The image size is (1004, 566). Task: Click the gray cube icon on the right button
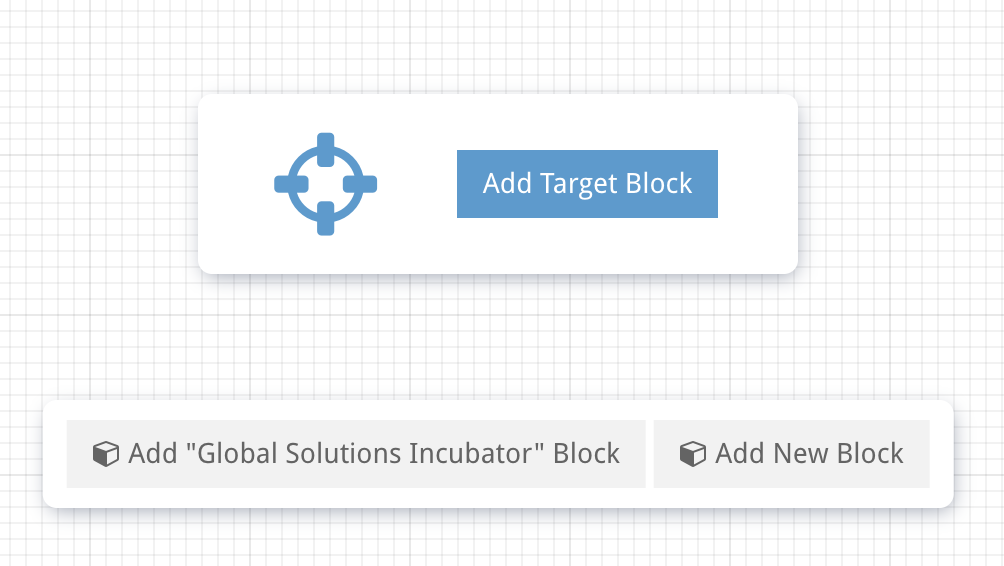[693, 454]
